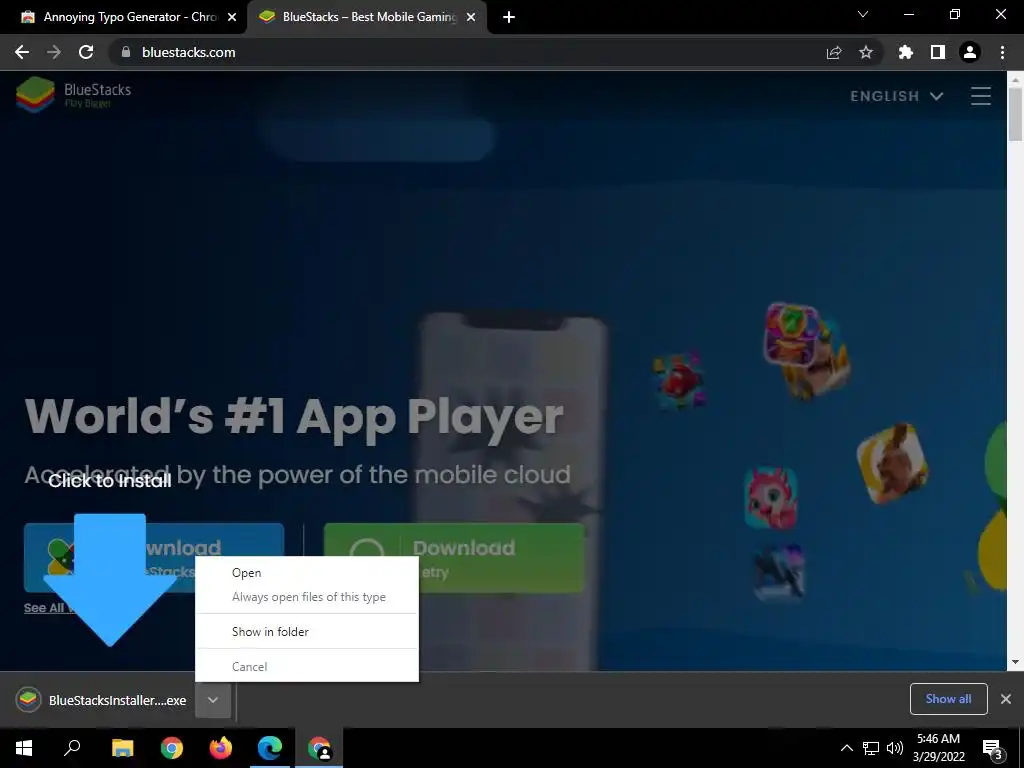Open the Chrome profile avatar
This screenshot has width=1024, height=768.
tap(970, 52)
